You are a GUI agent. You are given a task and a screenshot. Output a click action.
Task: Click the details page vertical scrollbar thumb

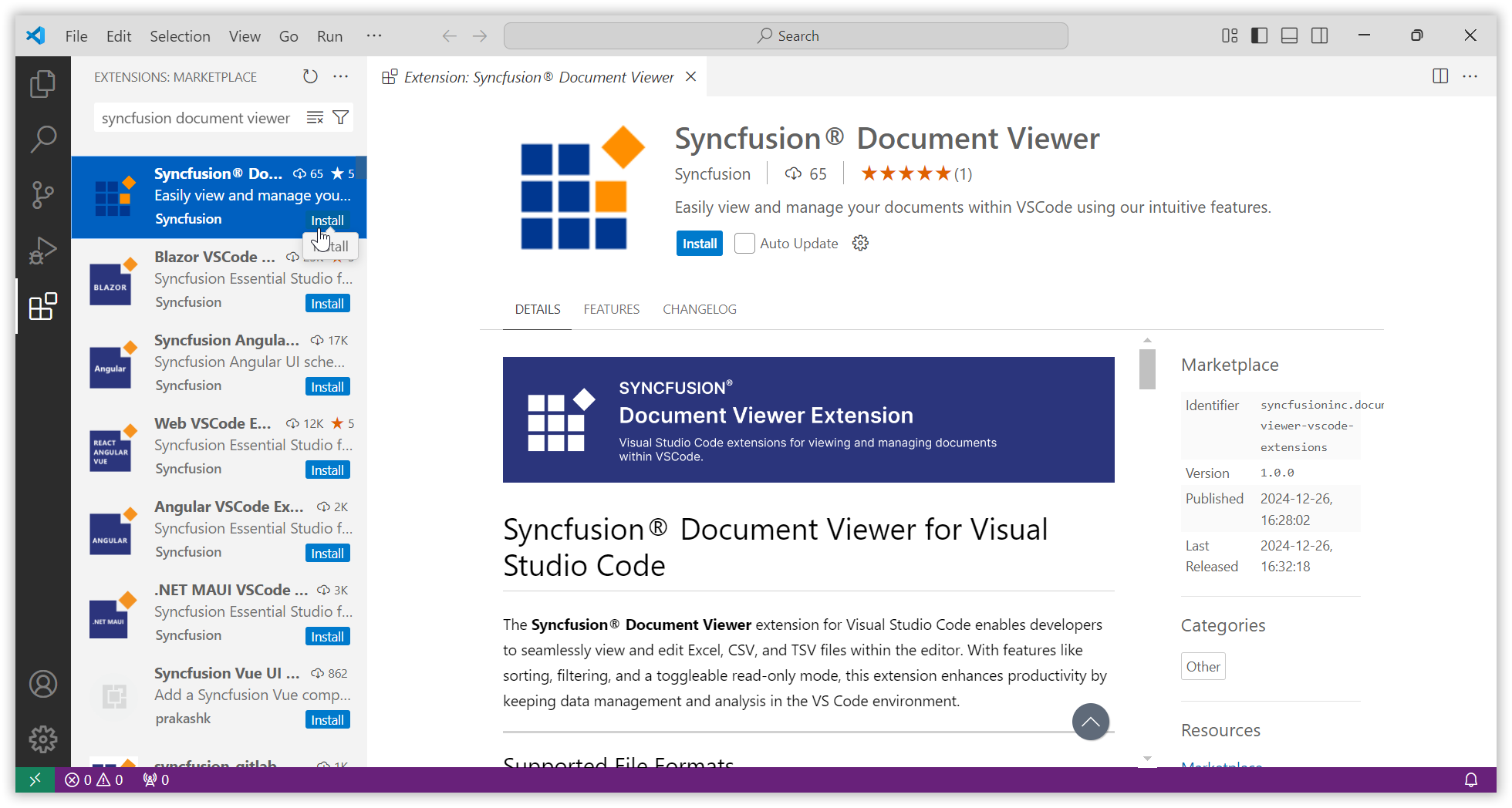tap(1147, 369)
